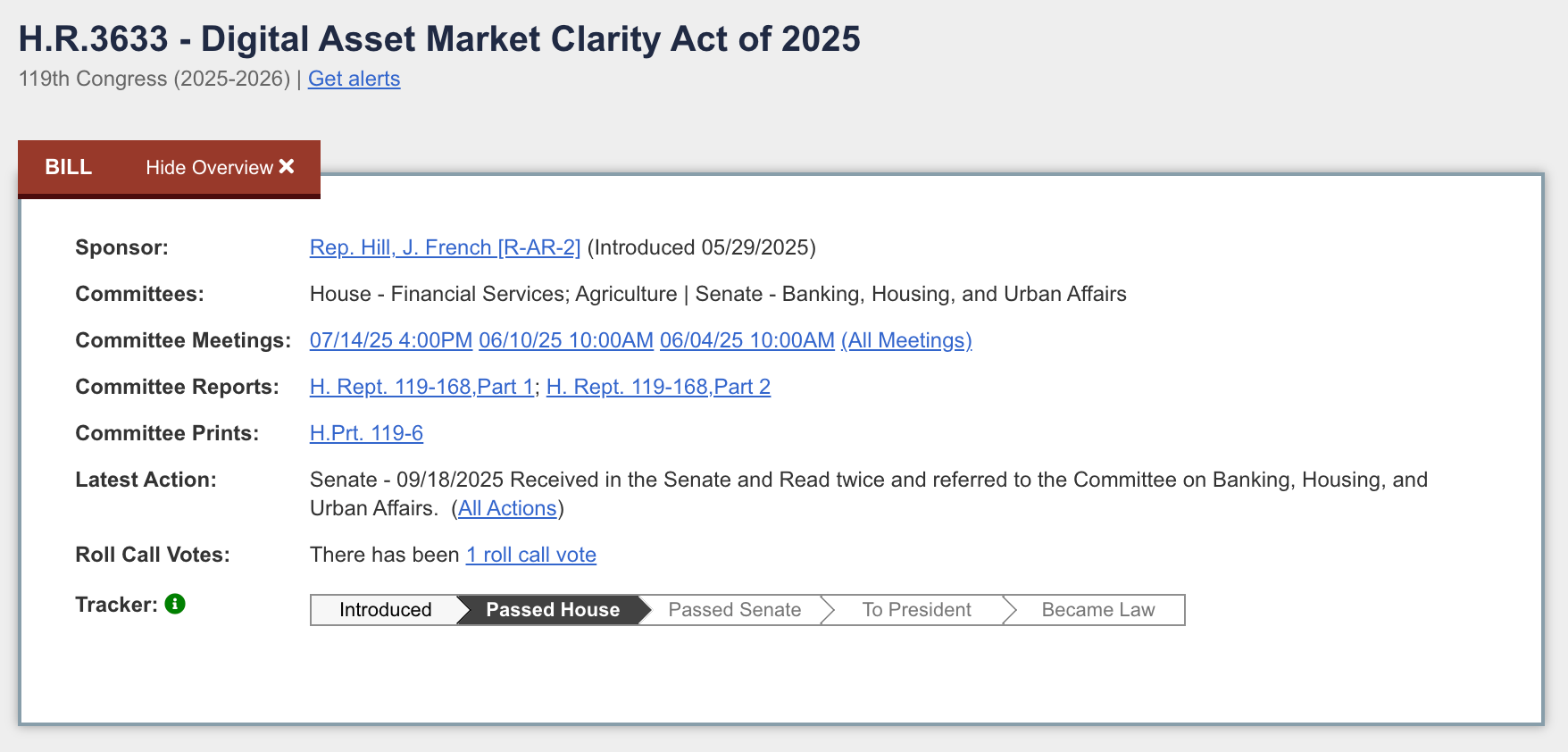Open the 06/04/25 10:00AM committee meeting

746,340
